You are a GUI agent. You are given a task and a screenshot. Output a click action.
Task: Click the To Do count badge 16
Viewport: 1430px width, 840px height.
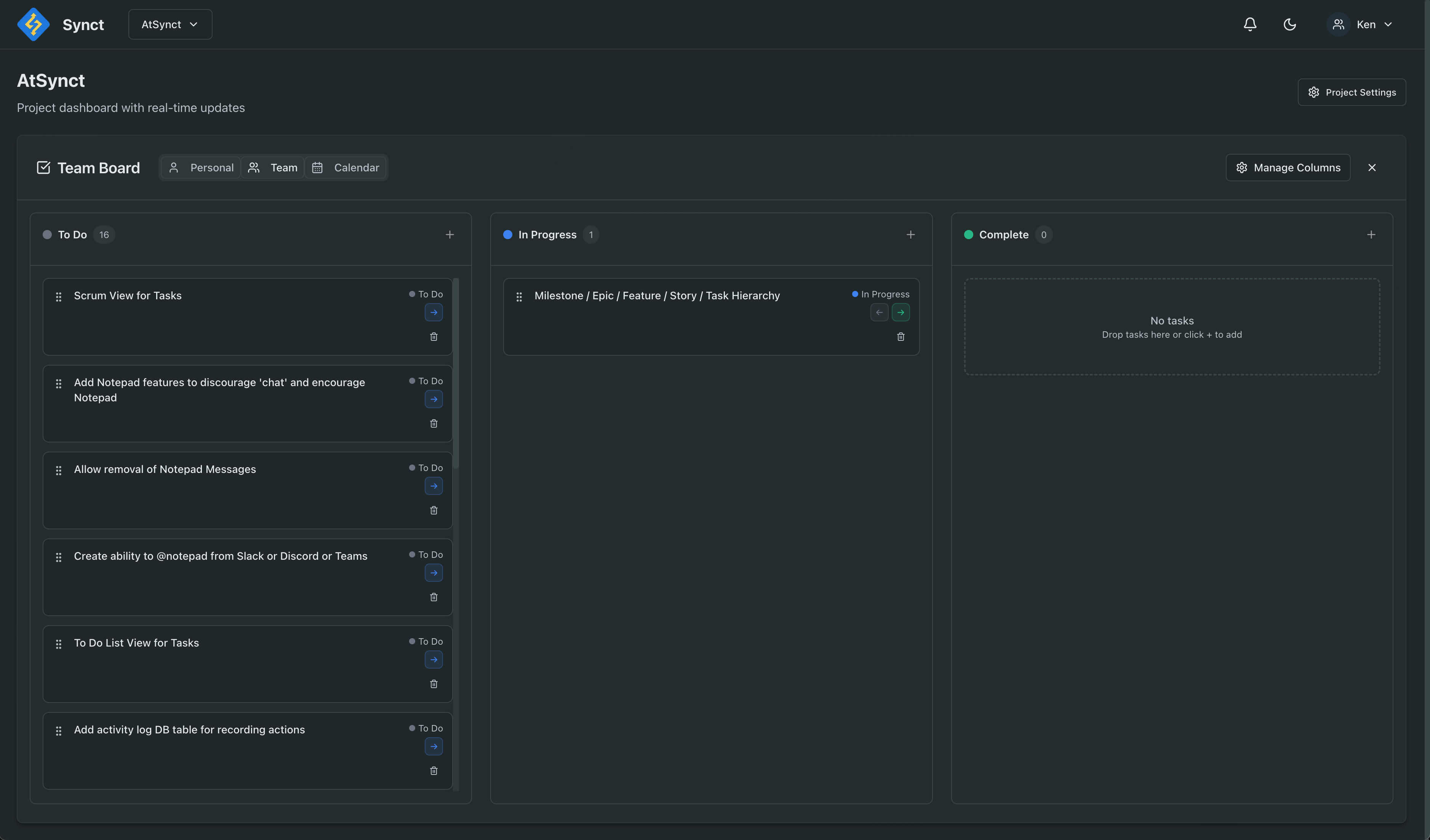104,234
